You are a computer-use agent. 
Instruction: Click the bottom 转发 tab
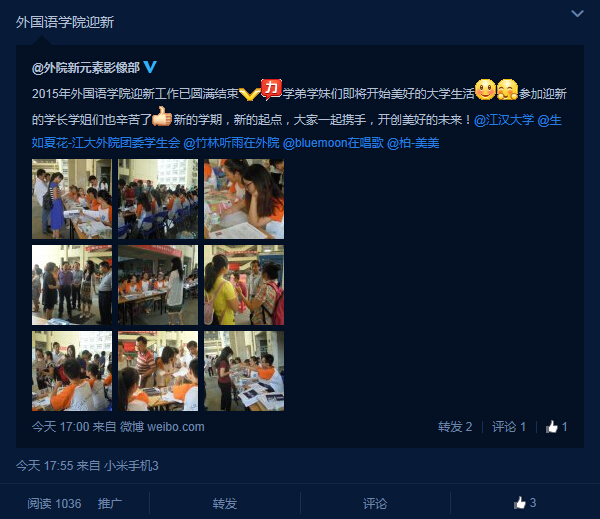pyautogui.click(x=225, y=503)
